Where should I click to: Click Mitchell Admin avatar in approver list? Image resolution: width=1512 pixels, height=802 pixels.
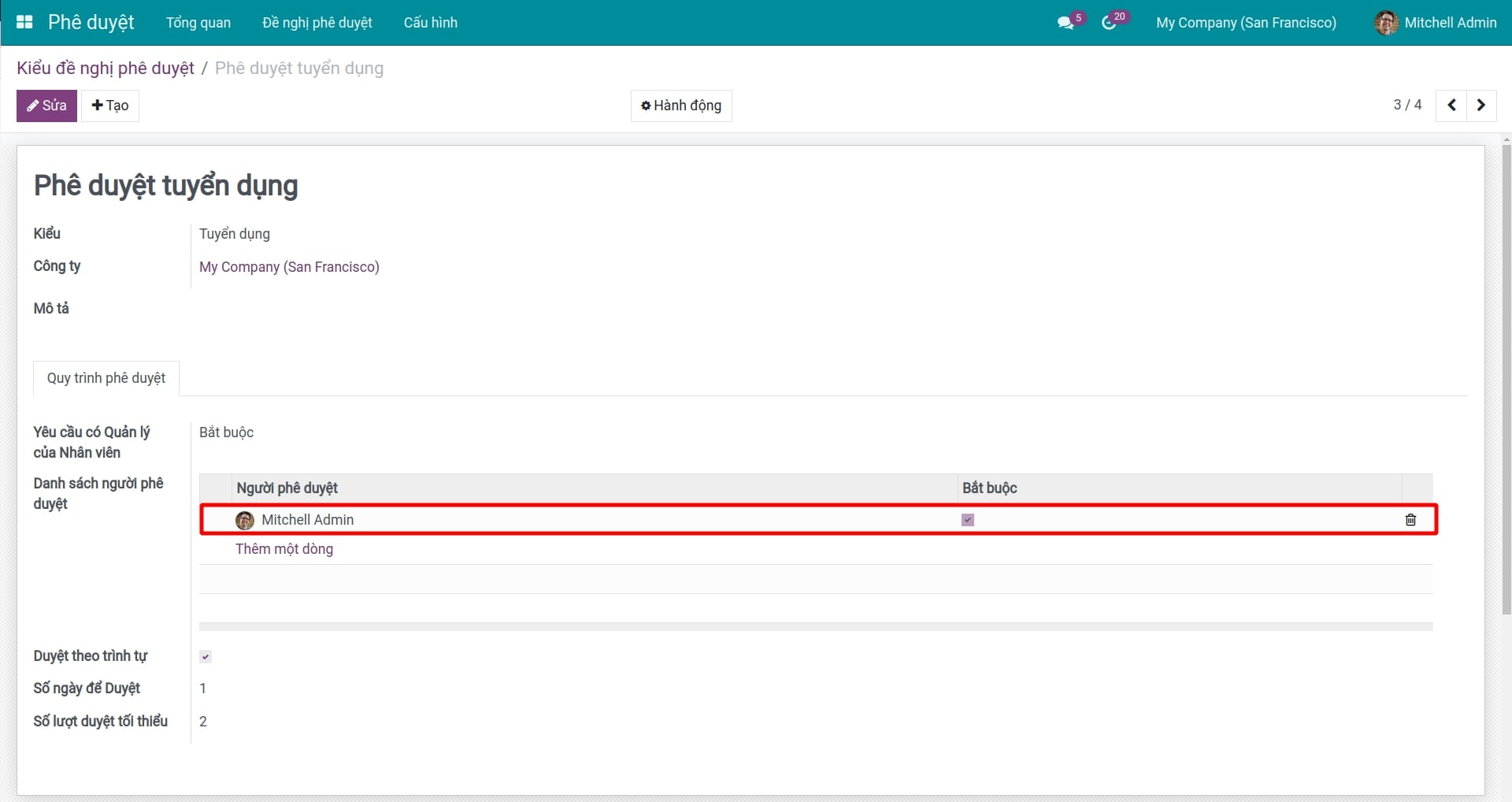(x=245, y=520)
